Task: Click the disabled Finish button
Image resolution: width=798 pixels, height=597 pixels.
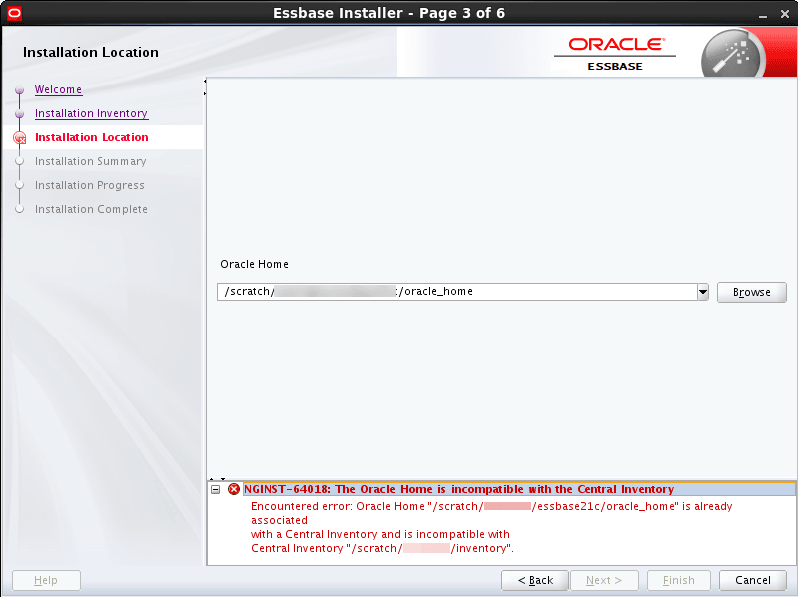Action: 678,580
